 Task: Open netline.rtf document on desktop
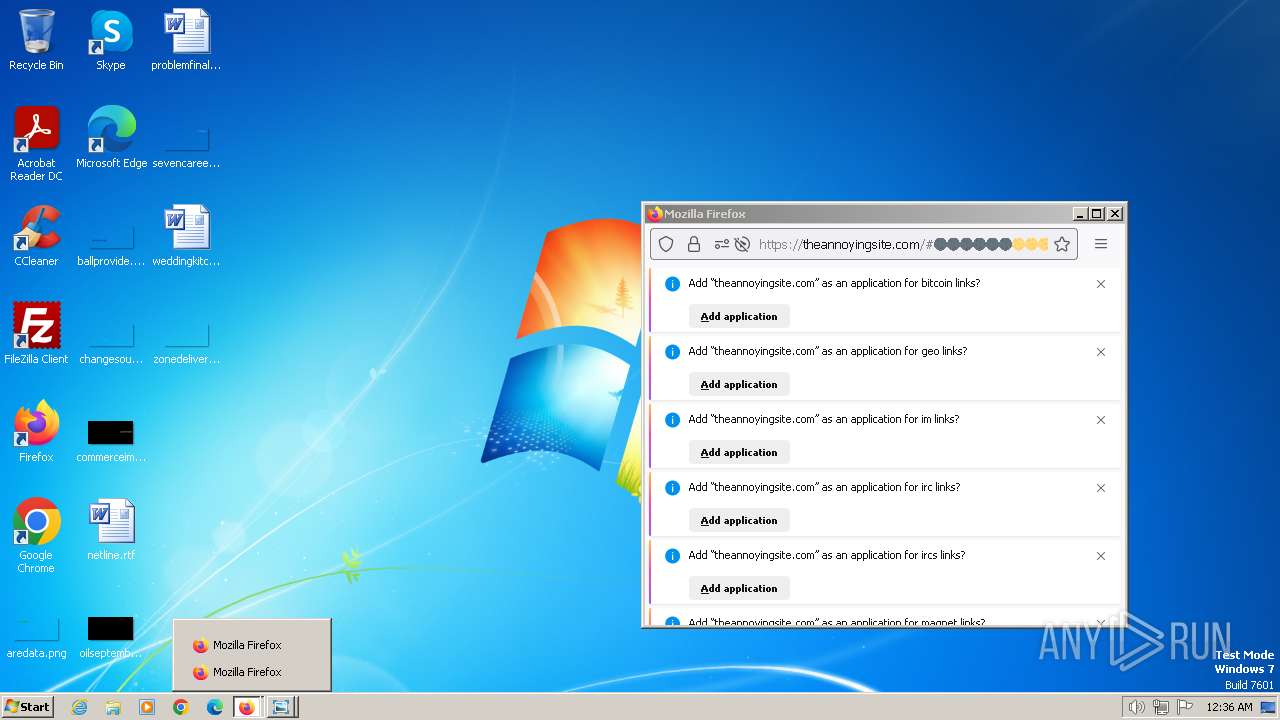coord(111,530)
